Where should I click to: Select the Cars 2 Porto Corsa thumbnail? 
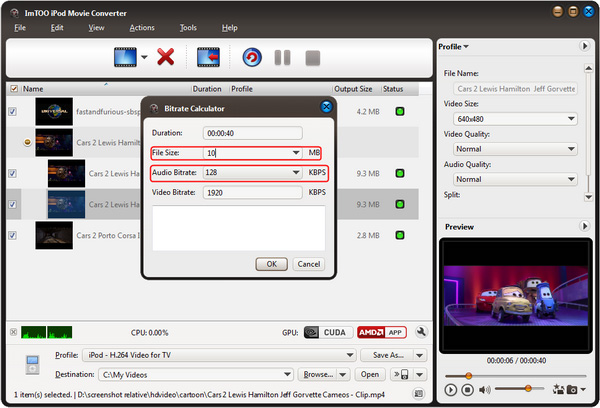coord(54,235)
